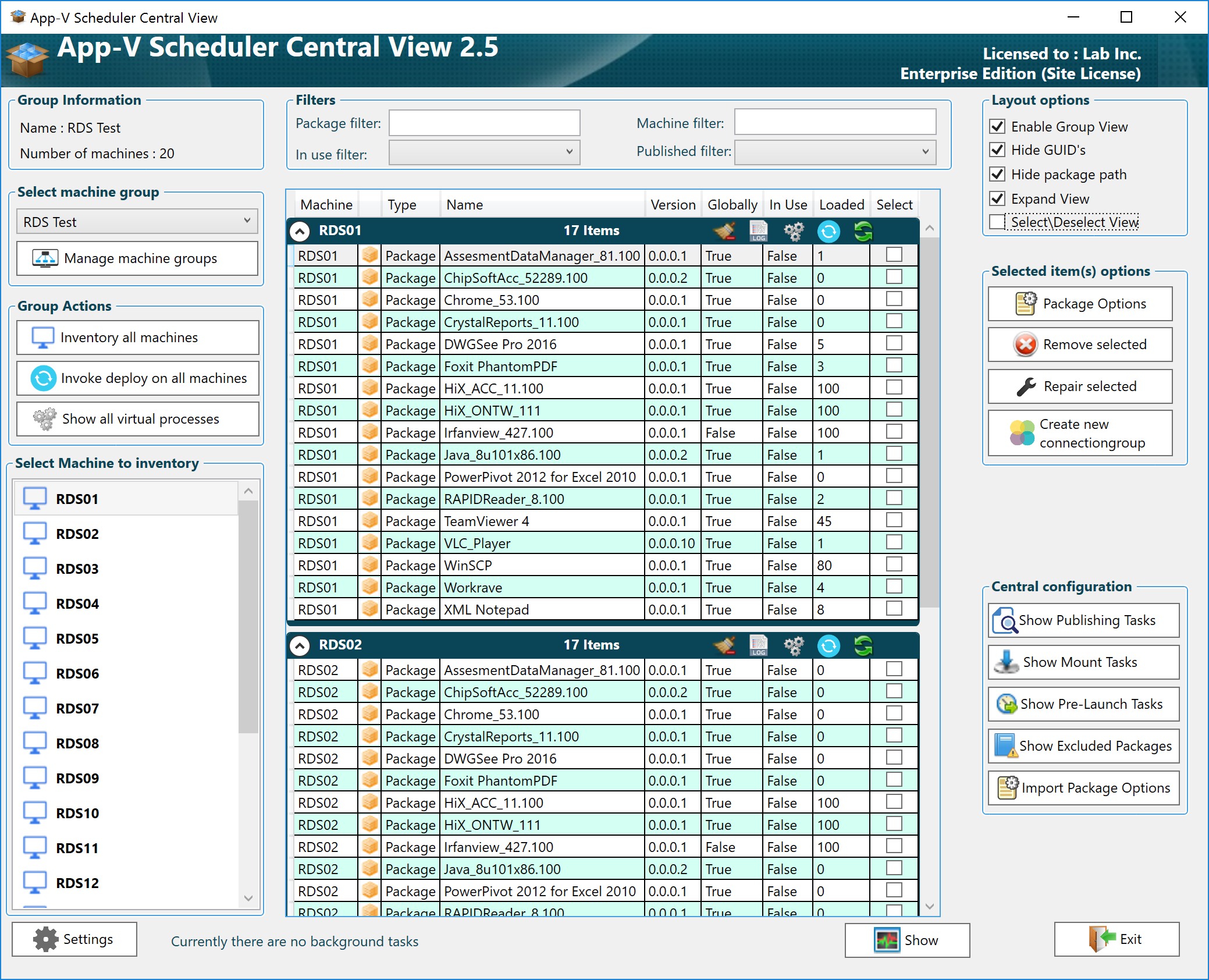Select RDS05 in the machine inventory list
Image resolution: width=1209 pixels, height=980 pixels.
(77, 638)
